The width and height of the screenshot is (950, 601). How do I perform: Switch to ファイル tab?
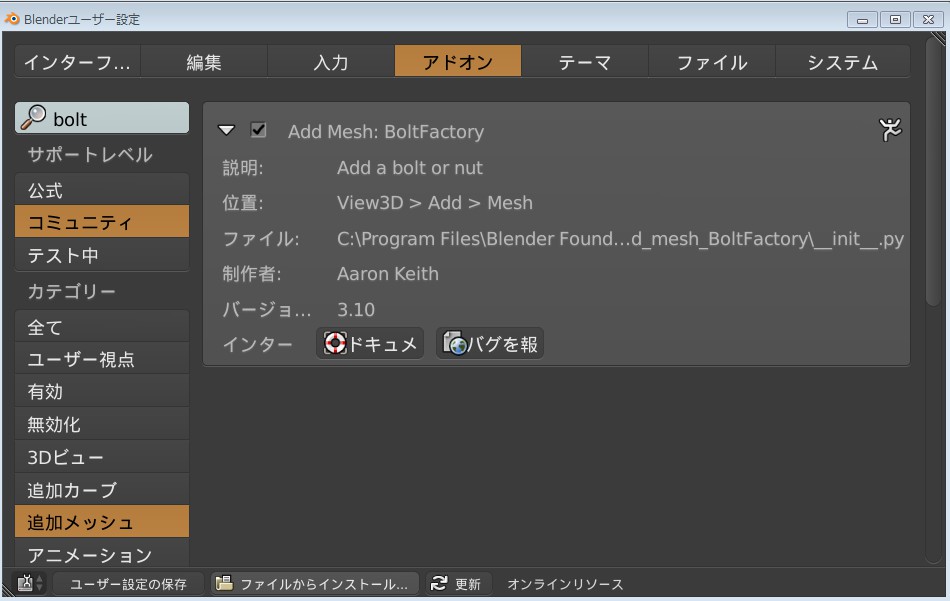pyautogui.click(x=712, y=62)
